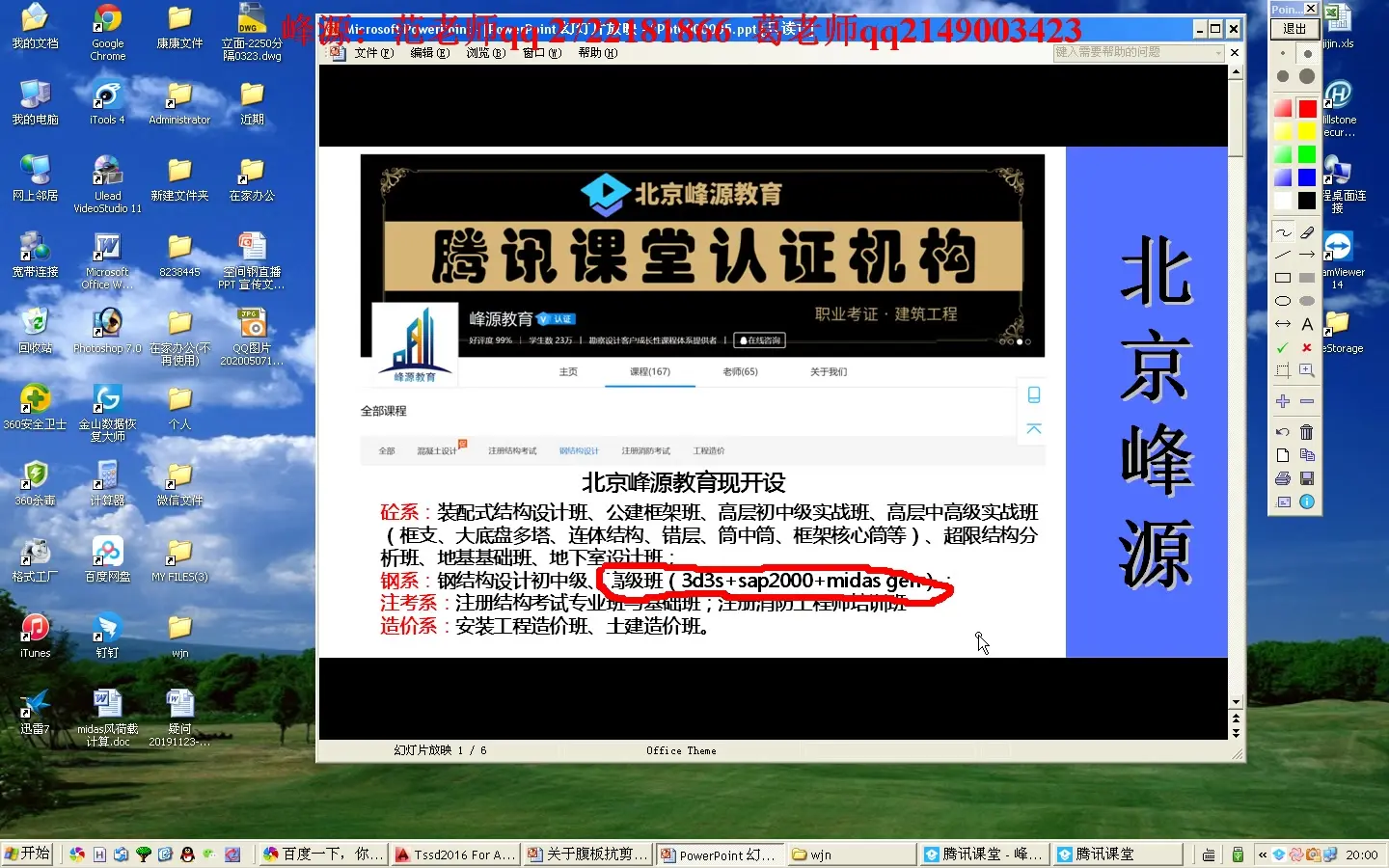The height and width of the screenshot is (868, 1389).
Task: Click the plus increase button in the pointer palette
Action: [1283, 401]
